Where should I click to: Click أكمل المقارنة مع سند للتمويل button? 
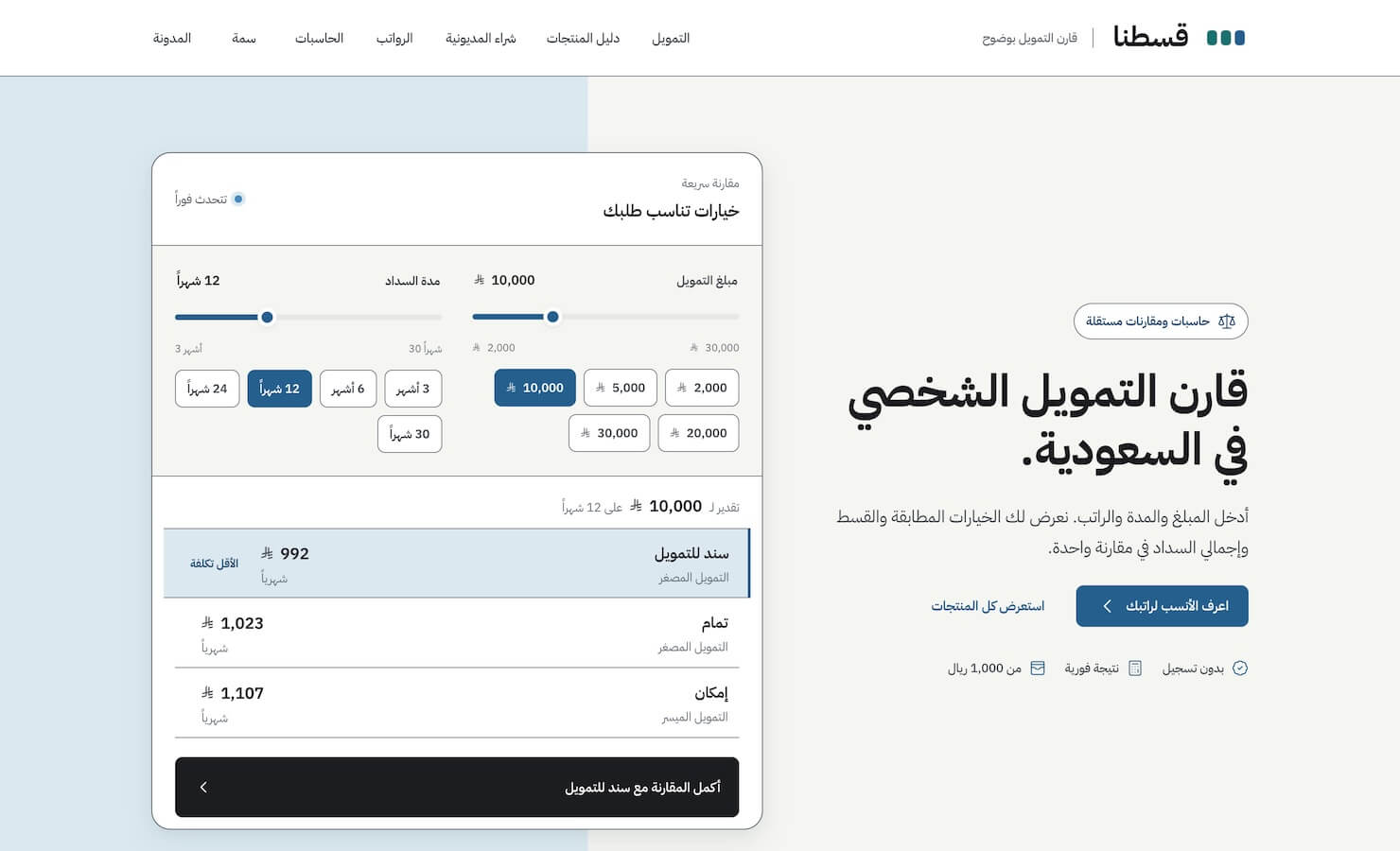coord(457,787)
